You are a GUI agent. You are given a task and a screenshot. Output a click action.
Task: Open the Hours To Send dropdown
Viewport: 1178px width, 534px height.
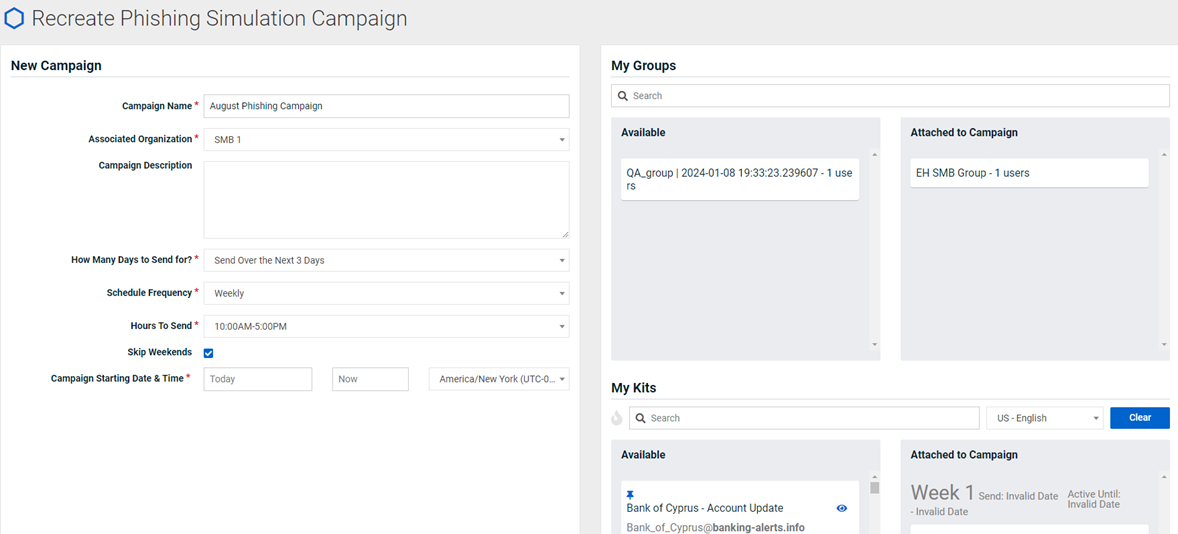pos(386,327)
